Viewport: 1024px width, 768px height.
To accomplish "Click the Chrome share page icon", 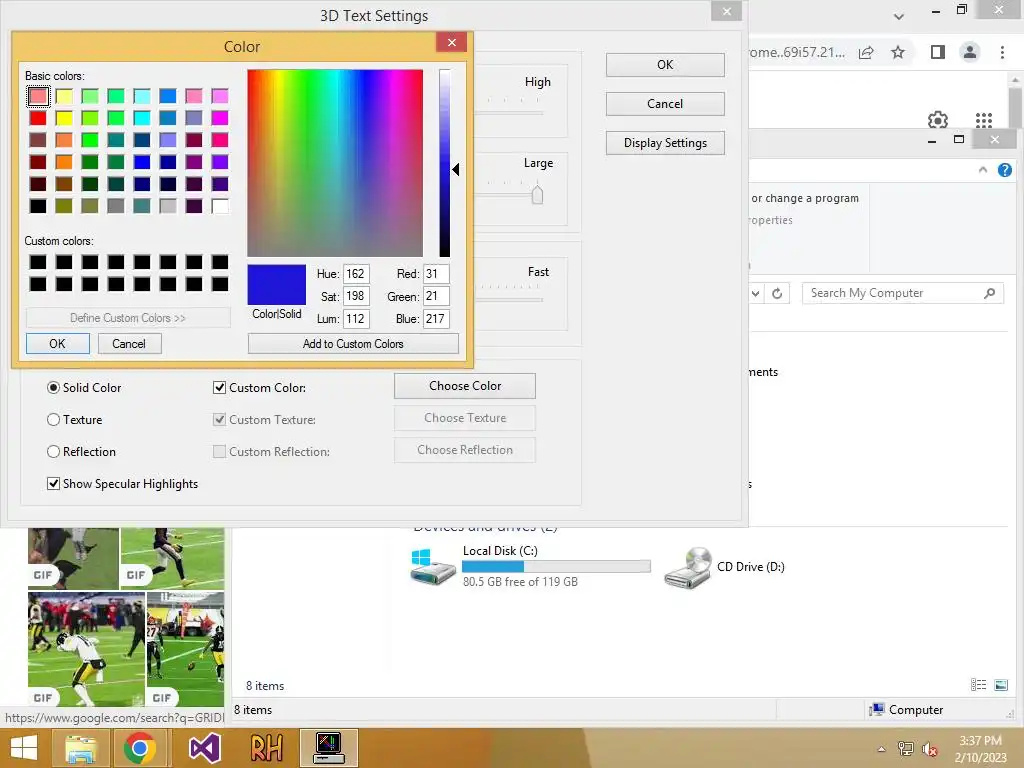I will coord(866,52).
